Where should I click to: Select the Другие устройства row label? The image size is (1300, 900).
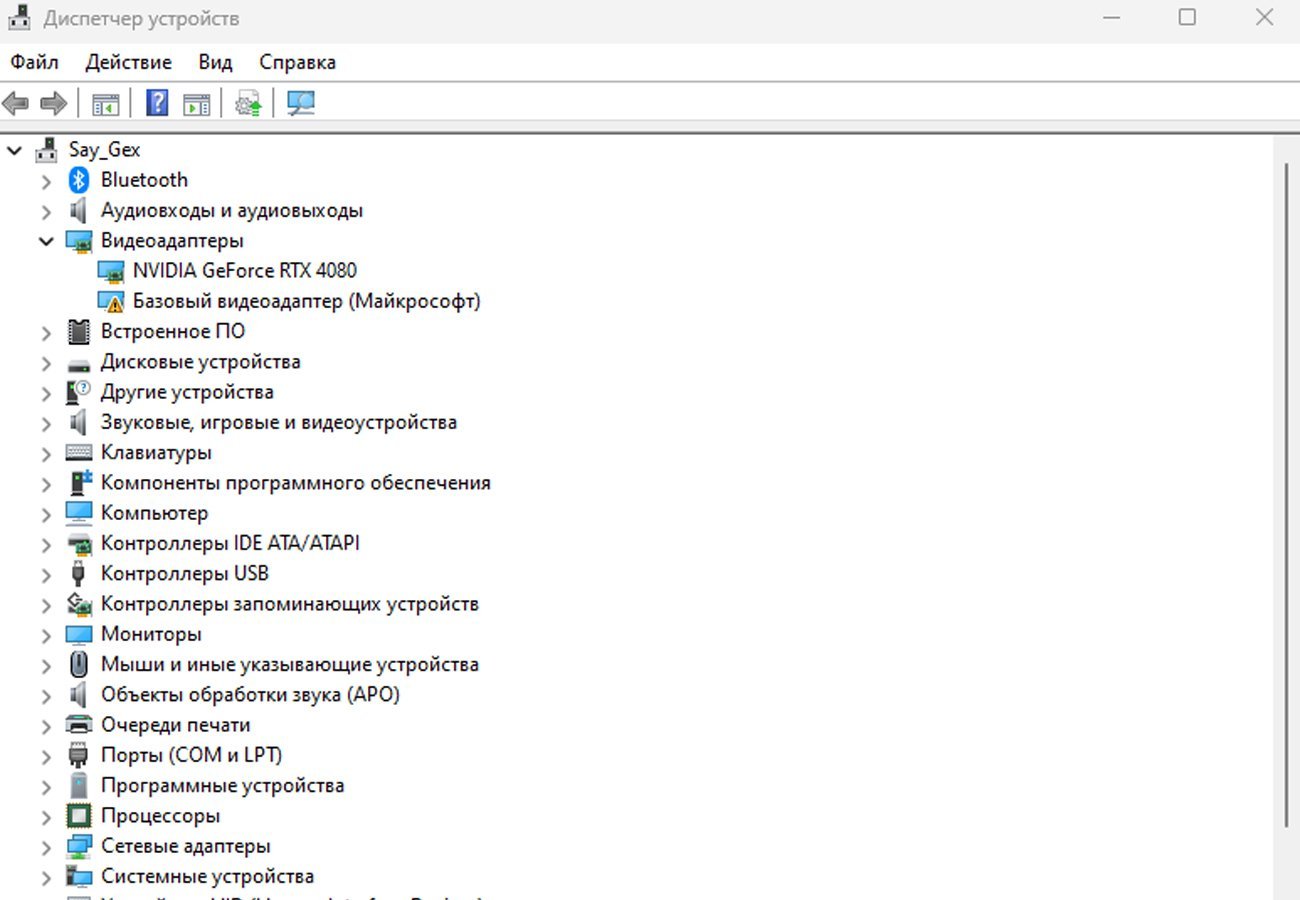[x=187, y=392]
